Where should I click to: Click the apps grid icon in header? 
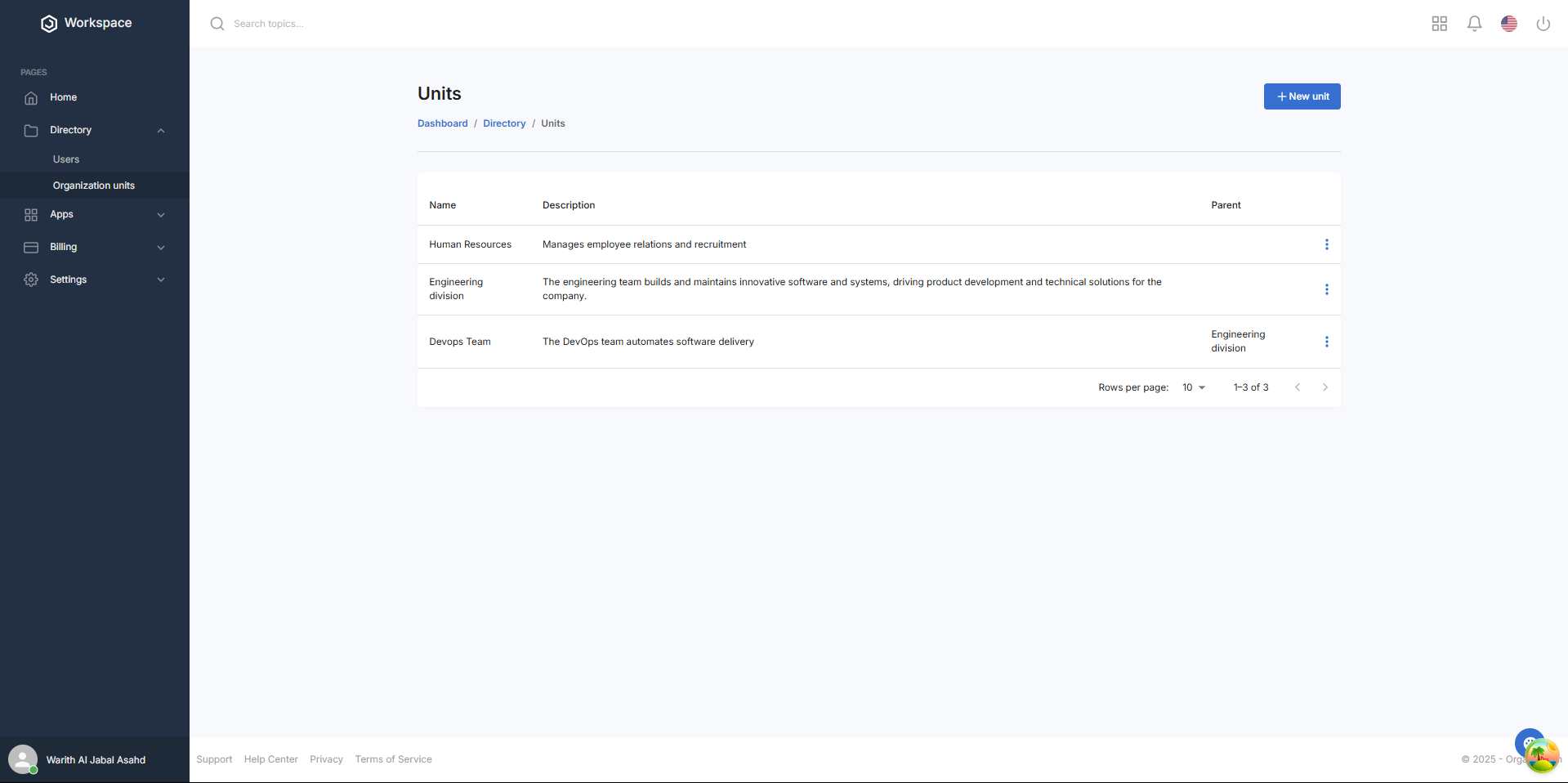[1439, 24]
